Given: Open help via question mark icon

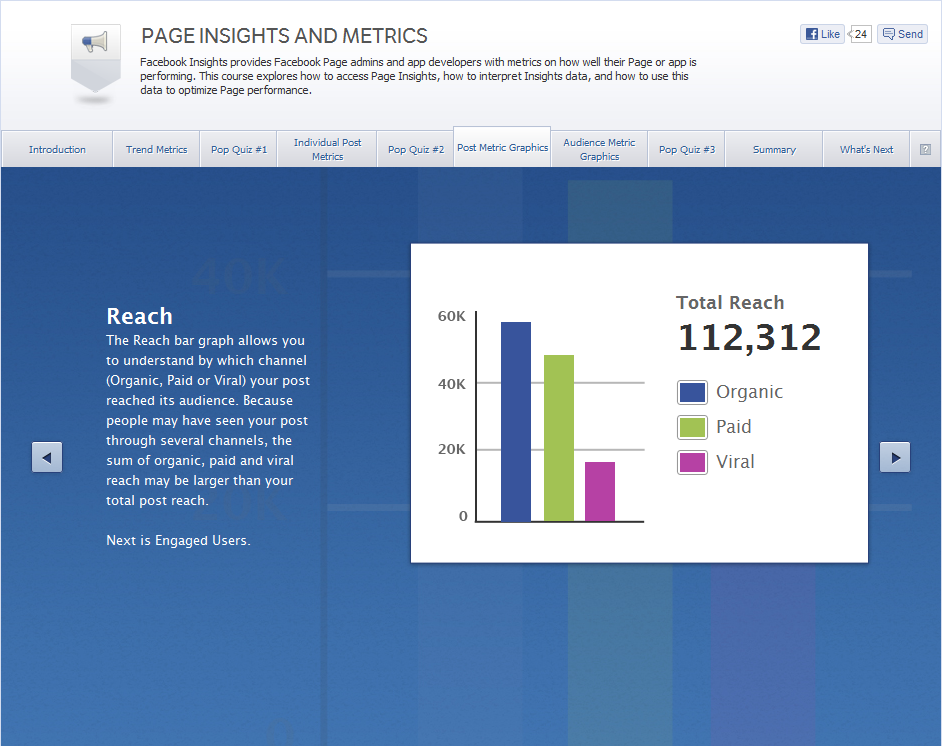Looking at the screenshot, I should pos(925,150).
